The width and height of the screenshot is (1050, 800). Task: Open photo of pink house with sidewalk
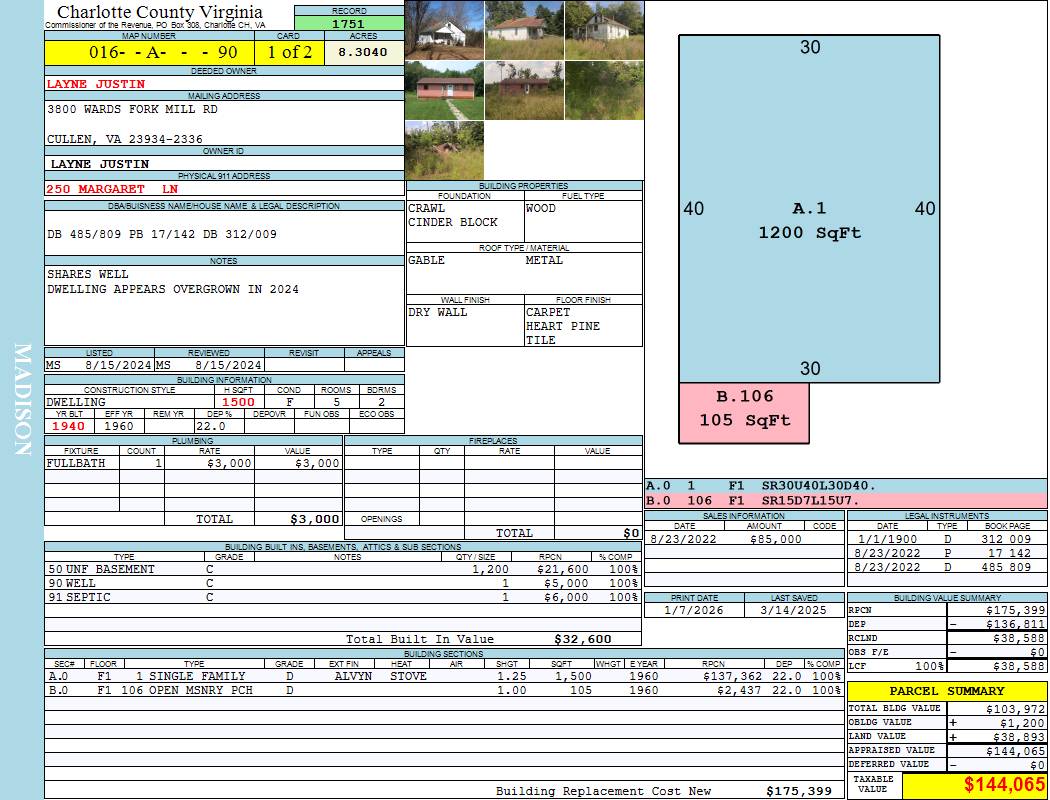coord(444,90)
